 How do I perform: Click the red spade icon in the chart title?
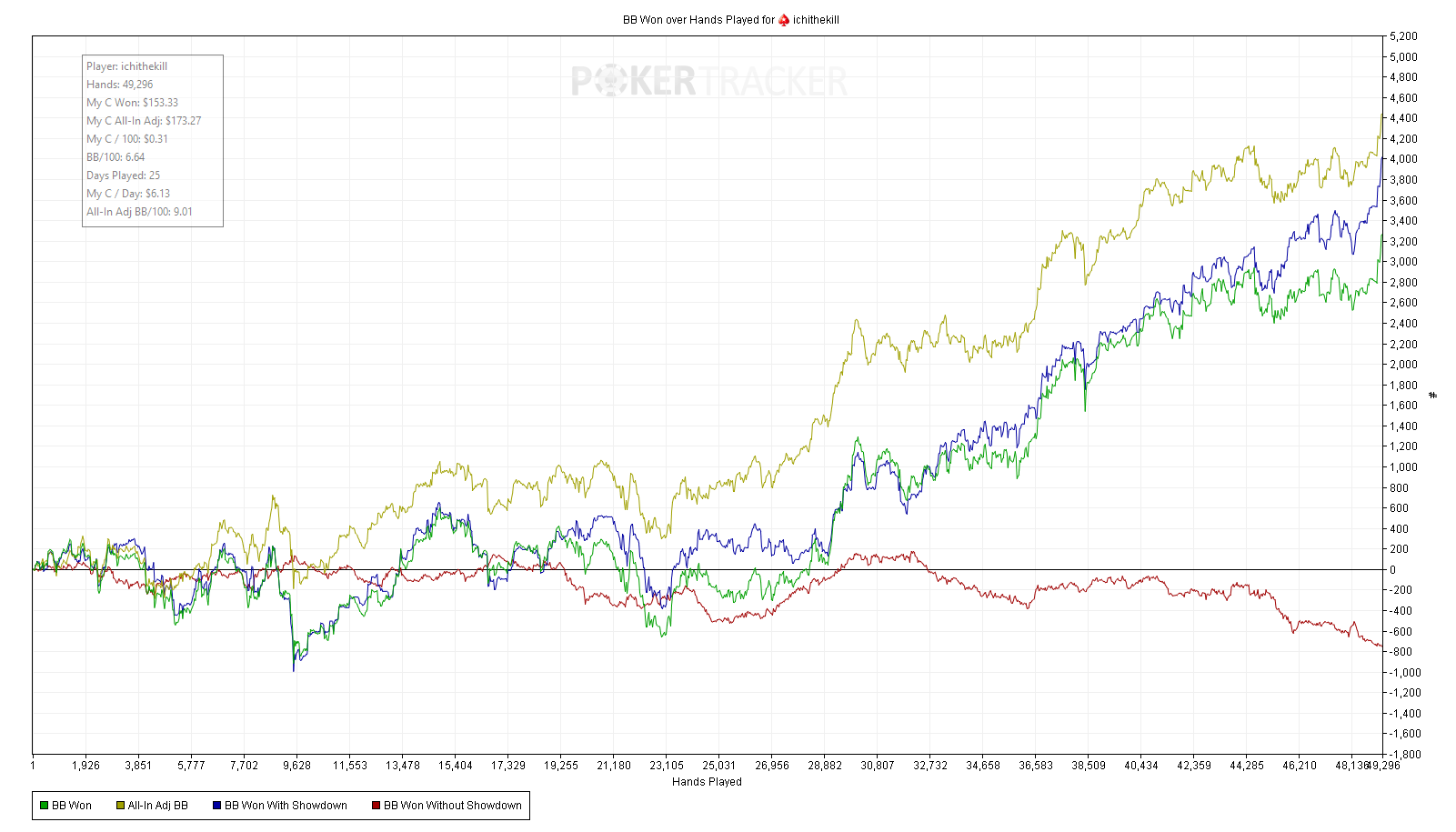pyautogui.click(x=784, y=20)
